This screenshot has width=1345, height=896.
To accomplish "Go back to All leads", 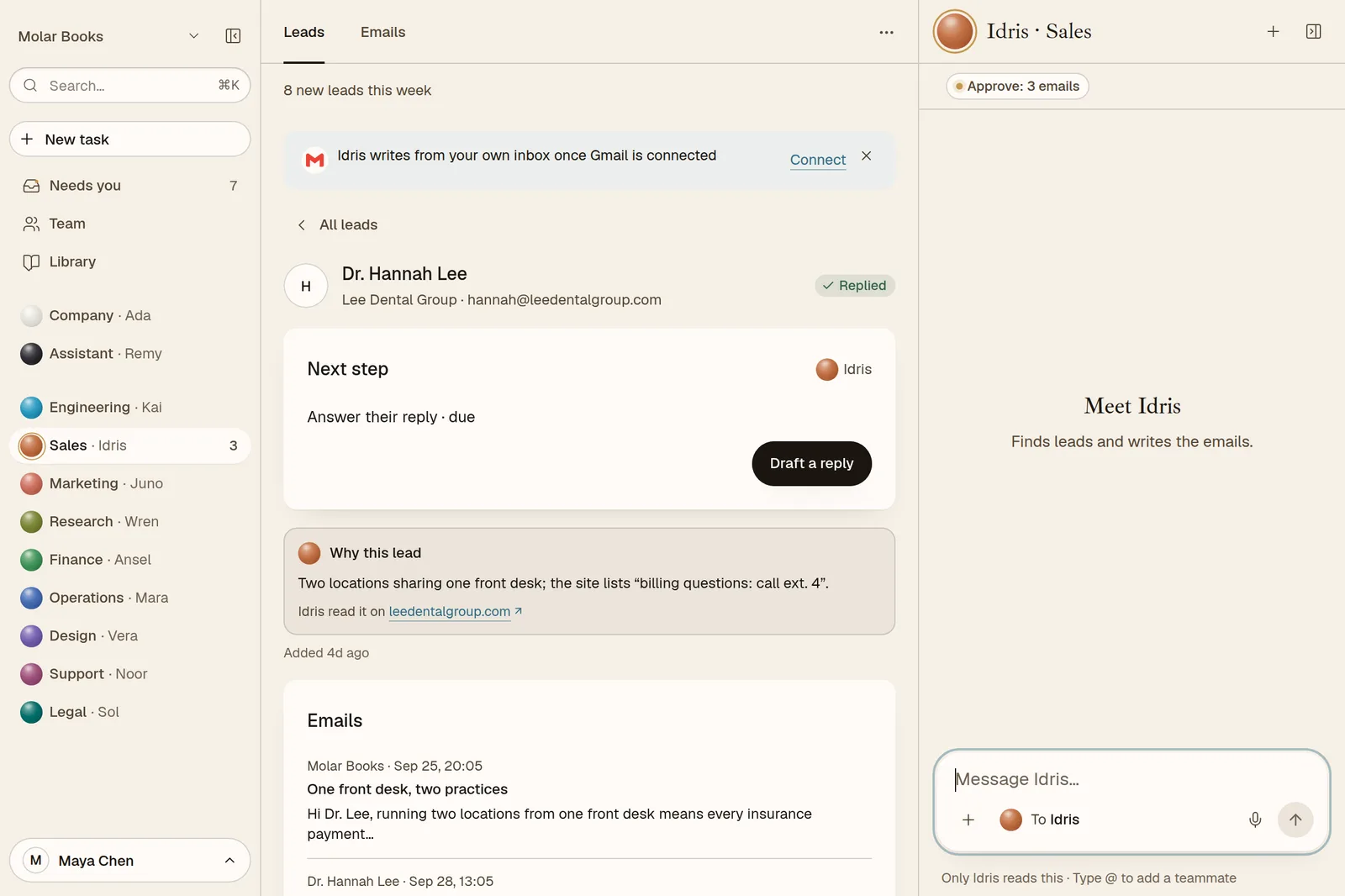I will (x=338, y=225).
